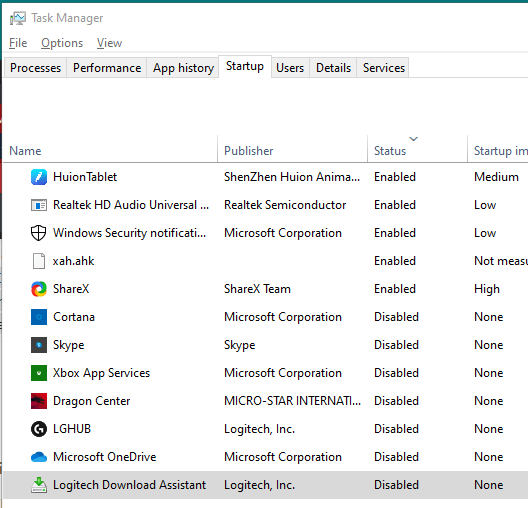This screenshot has width=528, height=508.
Task: Click the HuionTablet app icon
Action: [x=39, y=177]
